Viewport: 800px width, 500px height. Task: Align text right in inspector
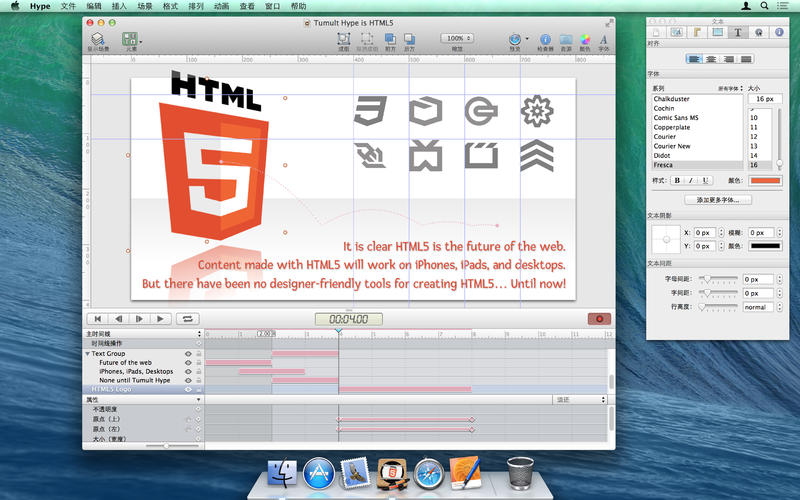[729, 59]
